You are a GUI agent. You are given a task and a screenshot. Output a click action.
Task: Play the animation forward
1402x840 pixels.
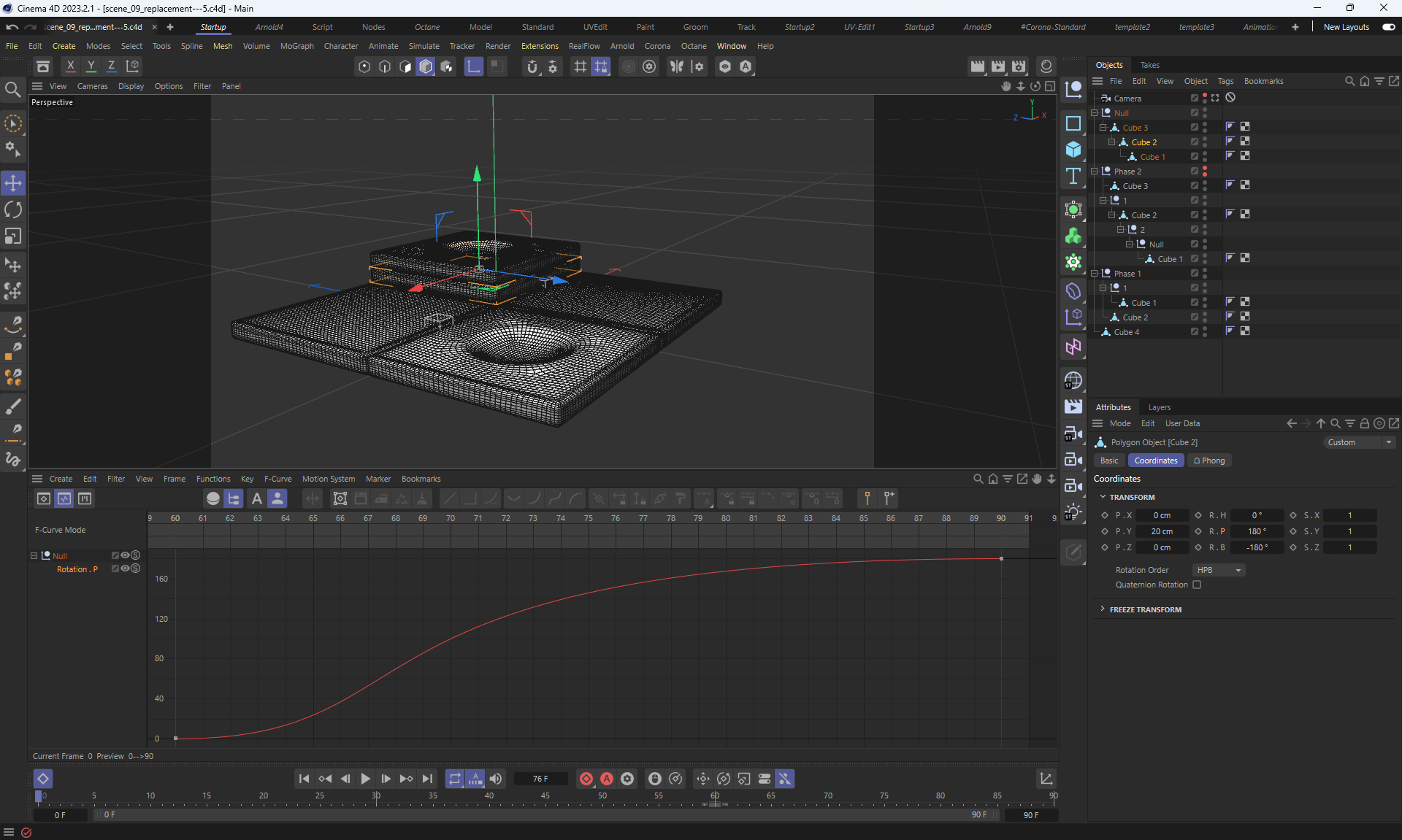365,779
